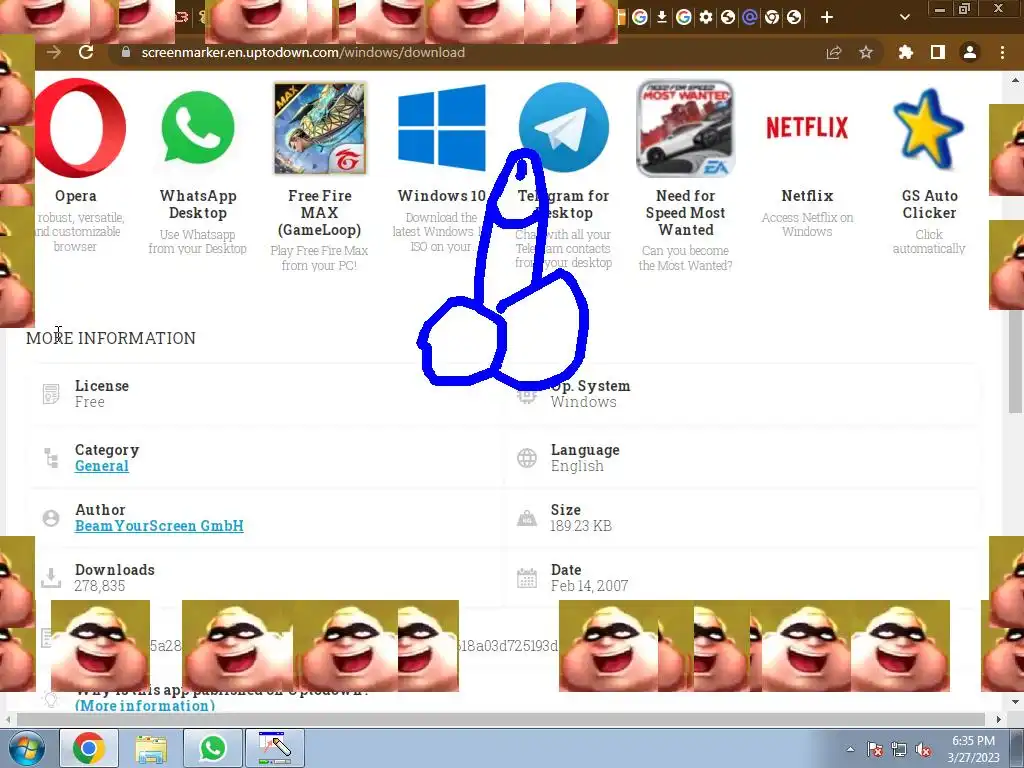This screenshot has width=1024, height=768.
Task: Click the 'MORE INFORMATION' heading
Action: [111, 338]
